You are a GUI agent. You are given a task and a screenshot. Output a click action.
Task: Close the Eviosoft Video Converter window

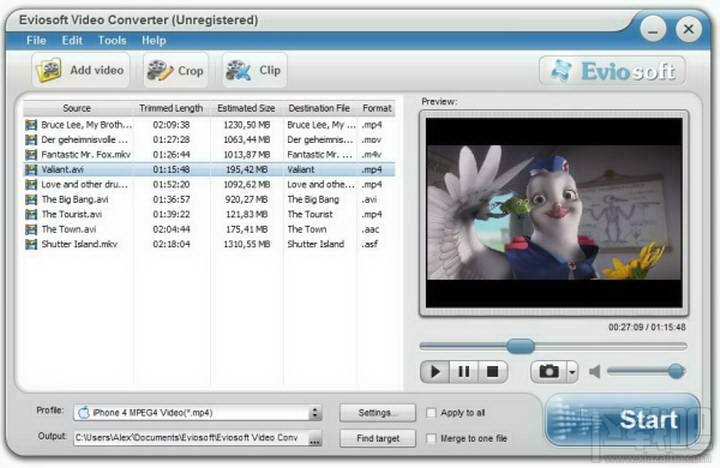click(x=688, y=29)
